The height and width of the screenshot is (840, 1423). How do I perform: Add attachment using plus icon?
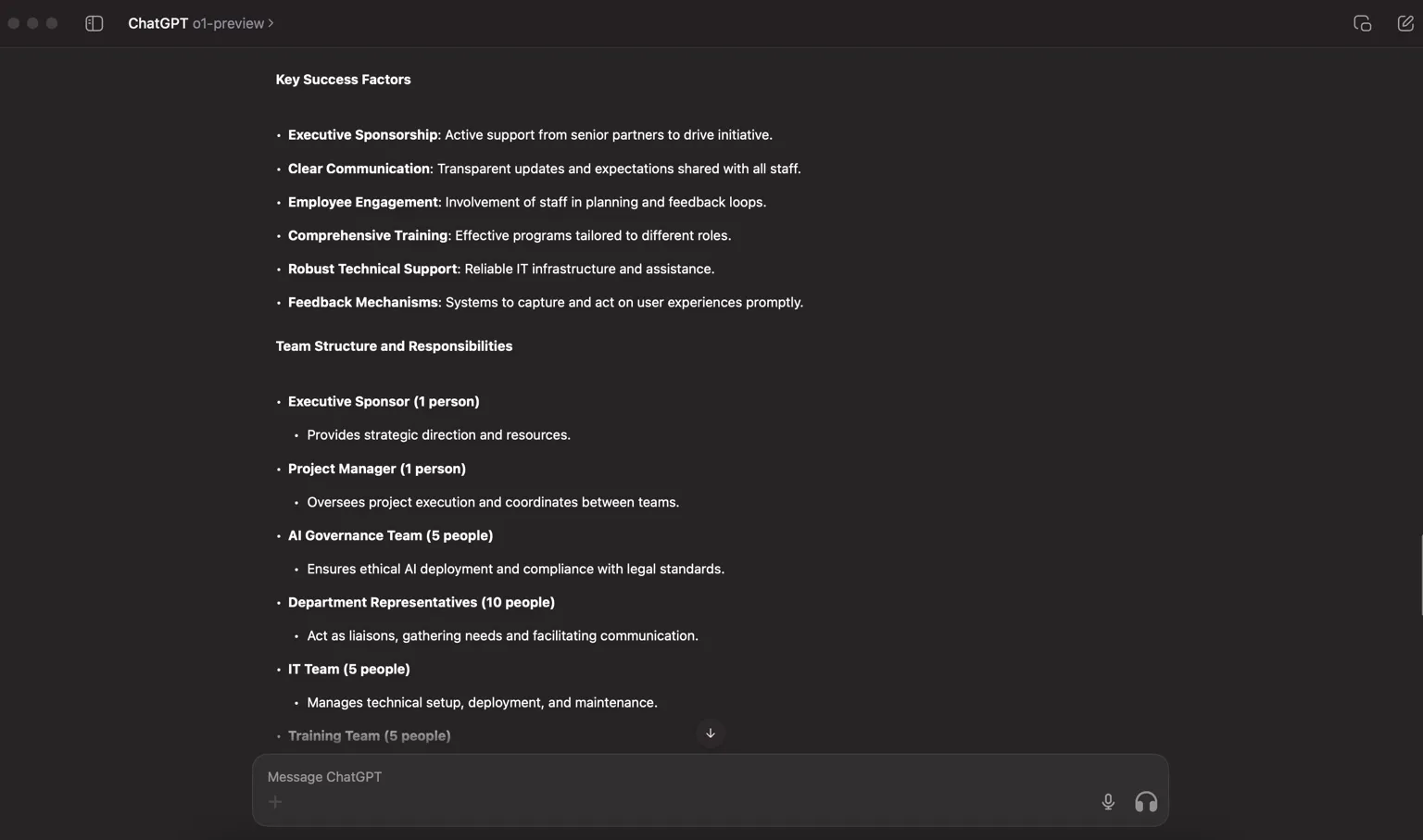pyautogui.click(x=275, y=802)
